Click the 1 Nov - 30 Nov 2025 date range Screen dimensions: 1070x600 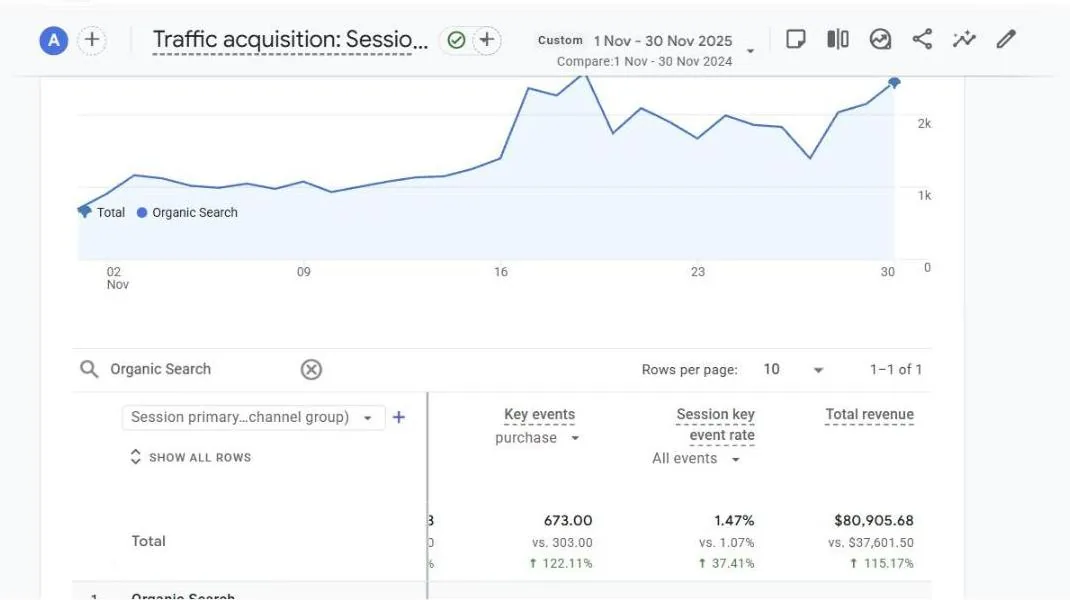[x=663, y=41]
